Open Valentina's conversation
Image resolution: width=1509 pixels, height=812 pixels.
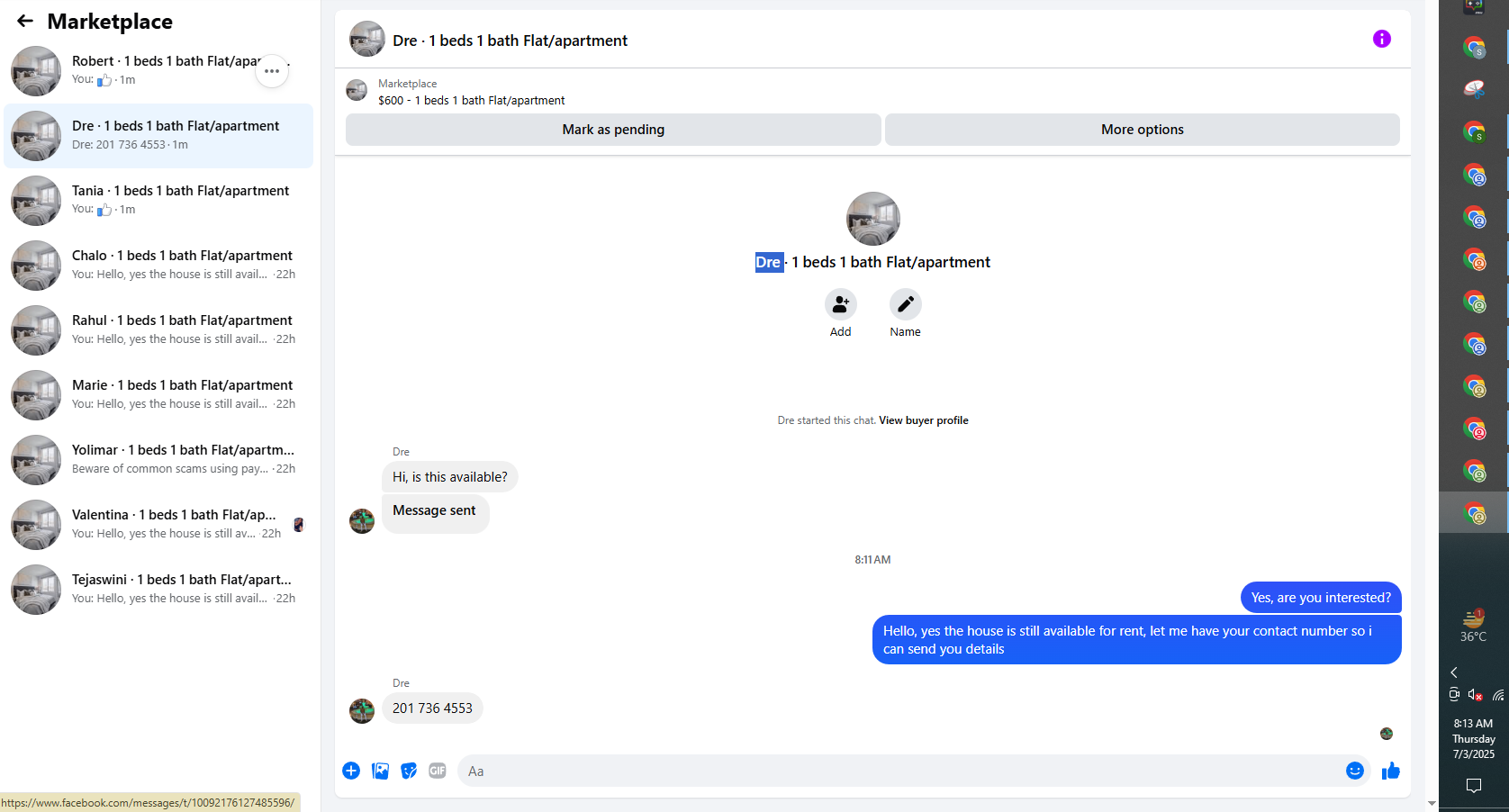tap(158, 525)
